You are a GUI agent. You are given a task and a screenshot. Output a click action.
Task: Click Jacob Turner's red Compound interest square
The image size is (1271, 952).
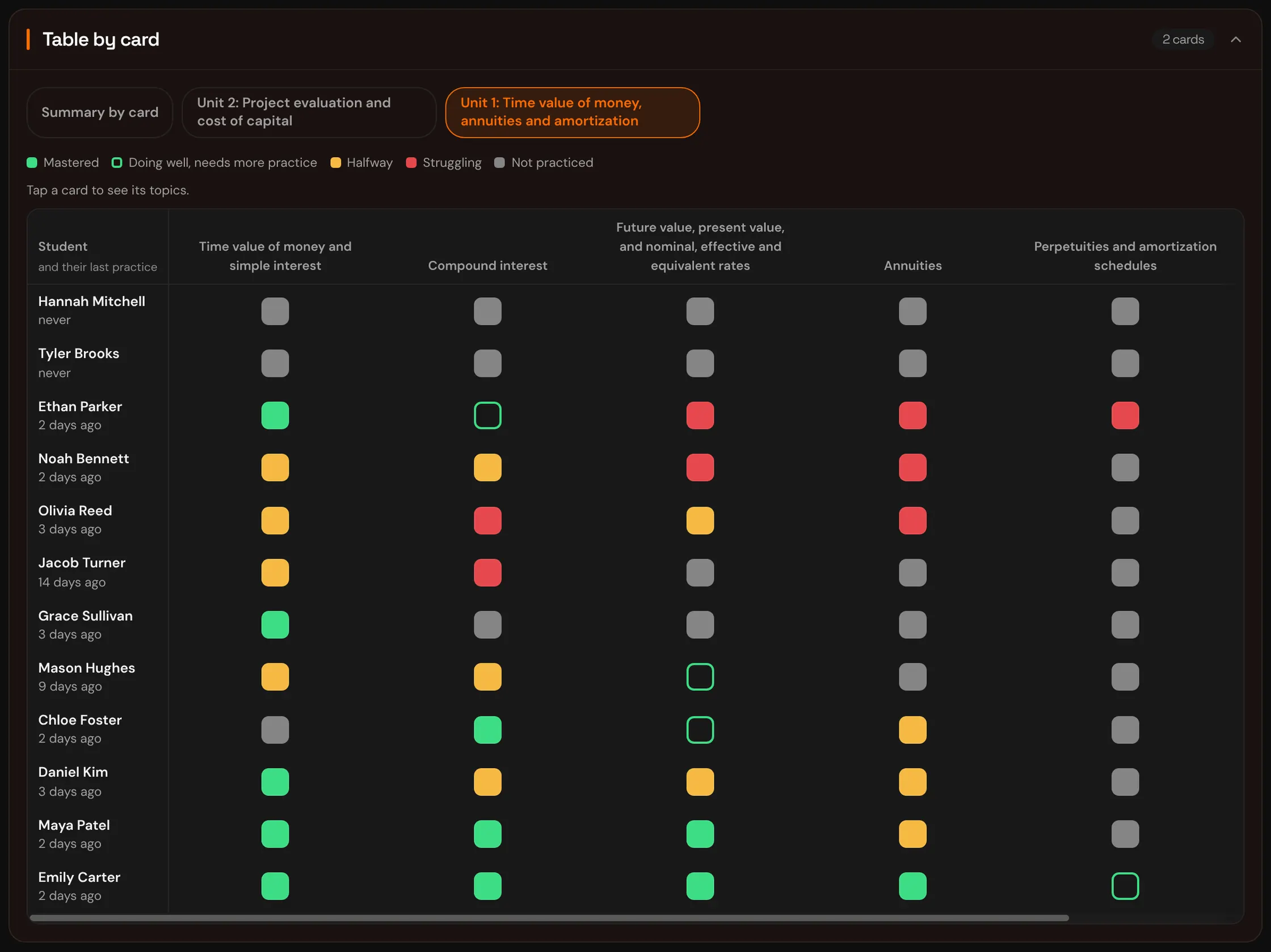pos(487,573)
